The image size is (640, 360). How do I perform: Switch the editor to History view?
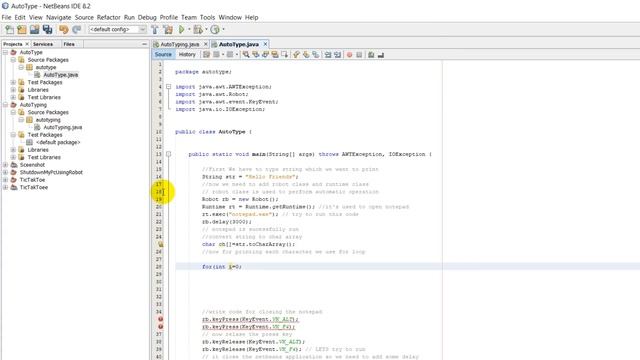click(x=187, y=54)
